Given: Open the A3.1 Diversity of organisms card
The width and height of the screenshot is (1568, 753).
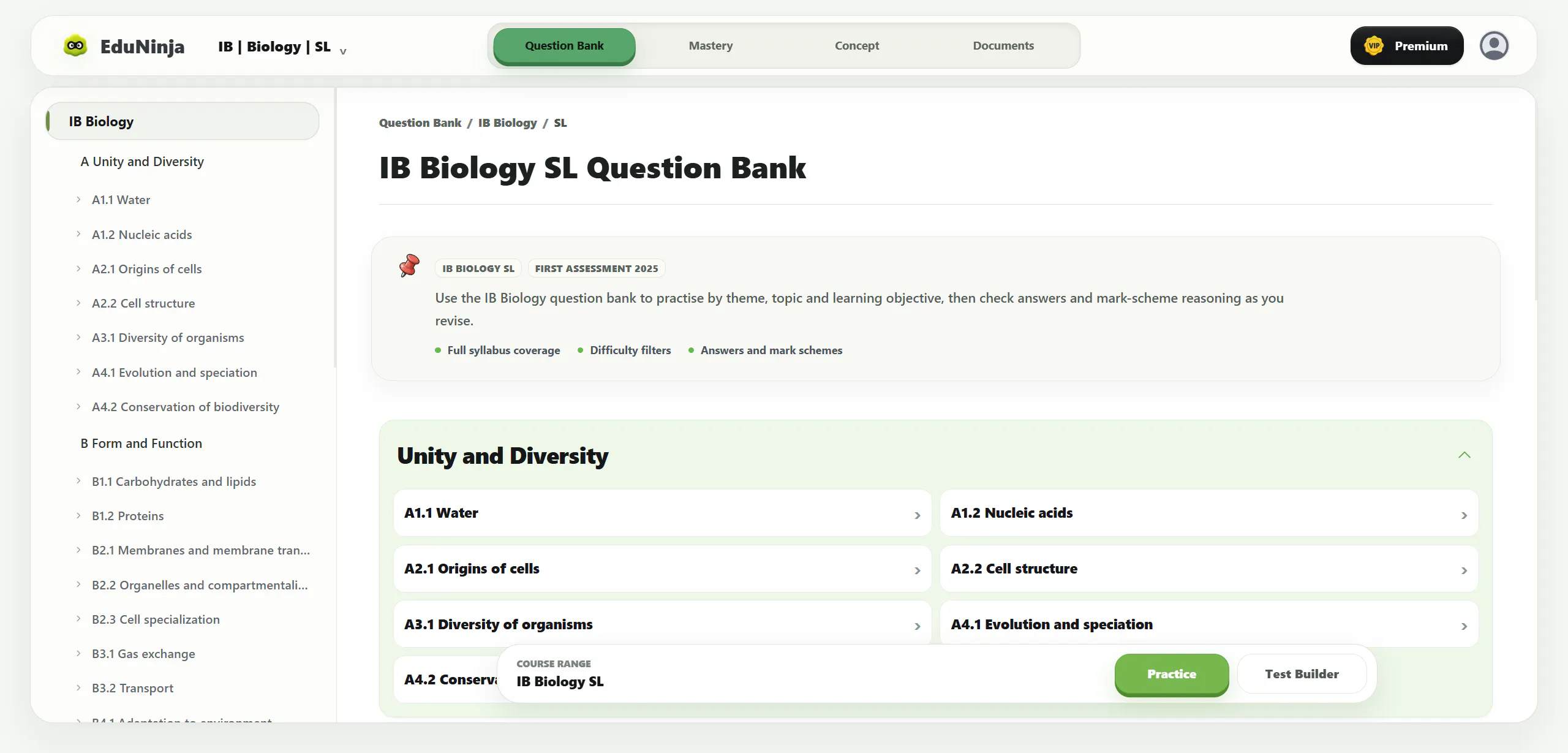Looking at the screenshot, I should coord(663,624).
